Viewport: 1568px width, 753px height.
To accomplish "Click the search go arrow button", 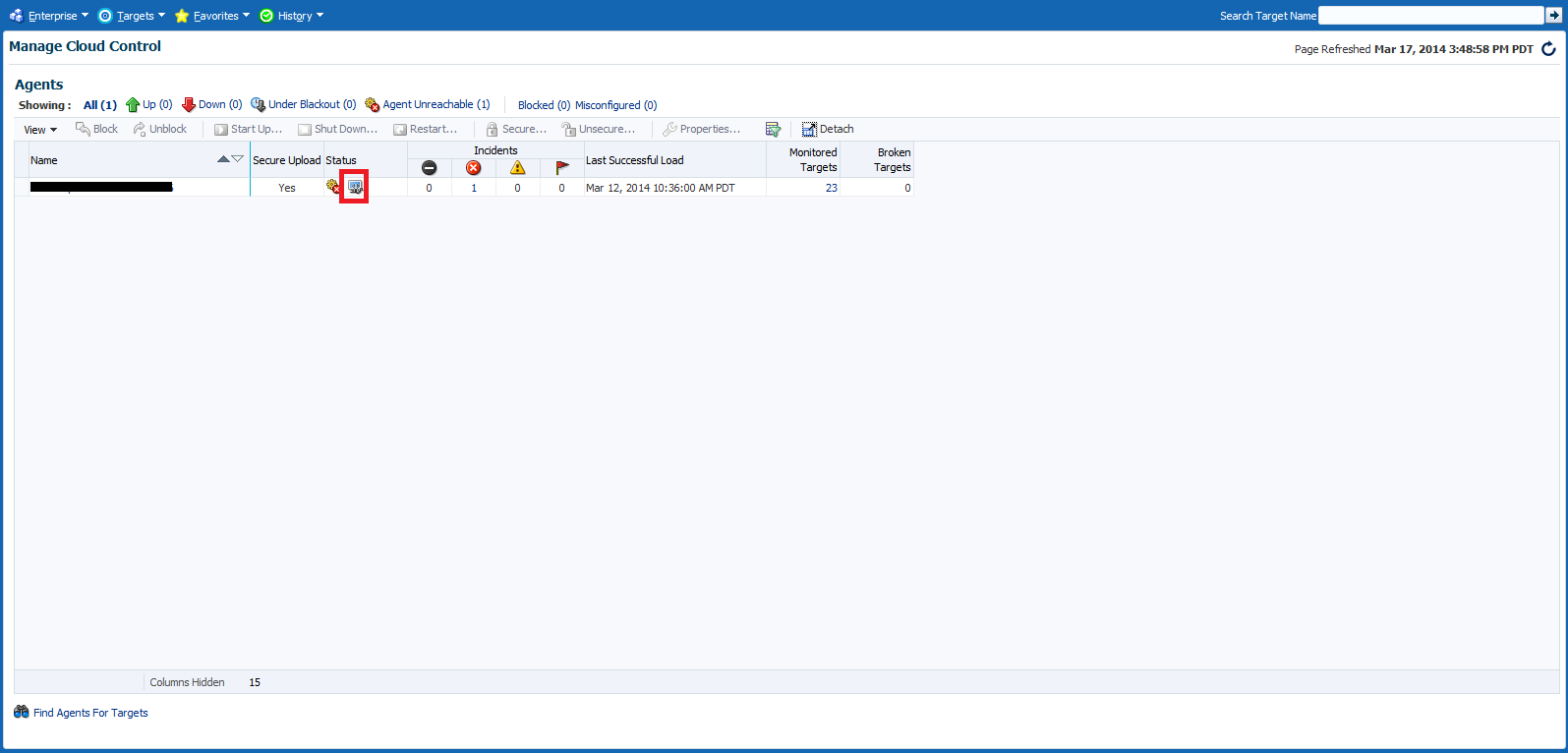I will pos(1553,16).
